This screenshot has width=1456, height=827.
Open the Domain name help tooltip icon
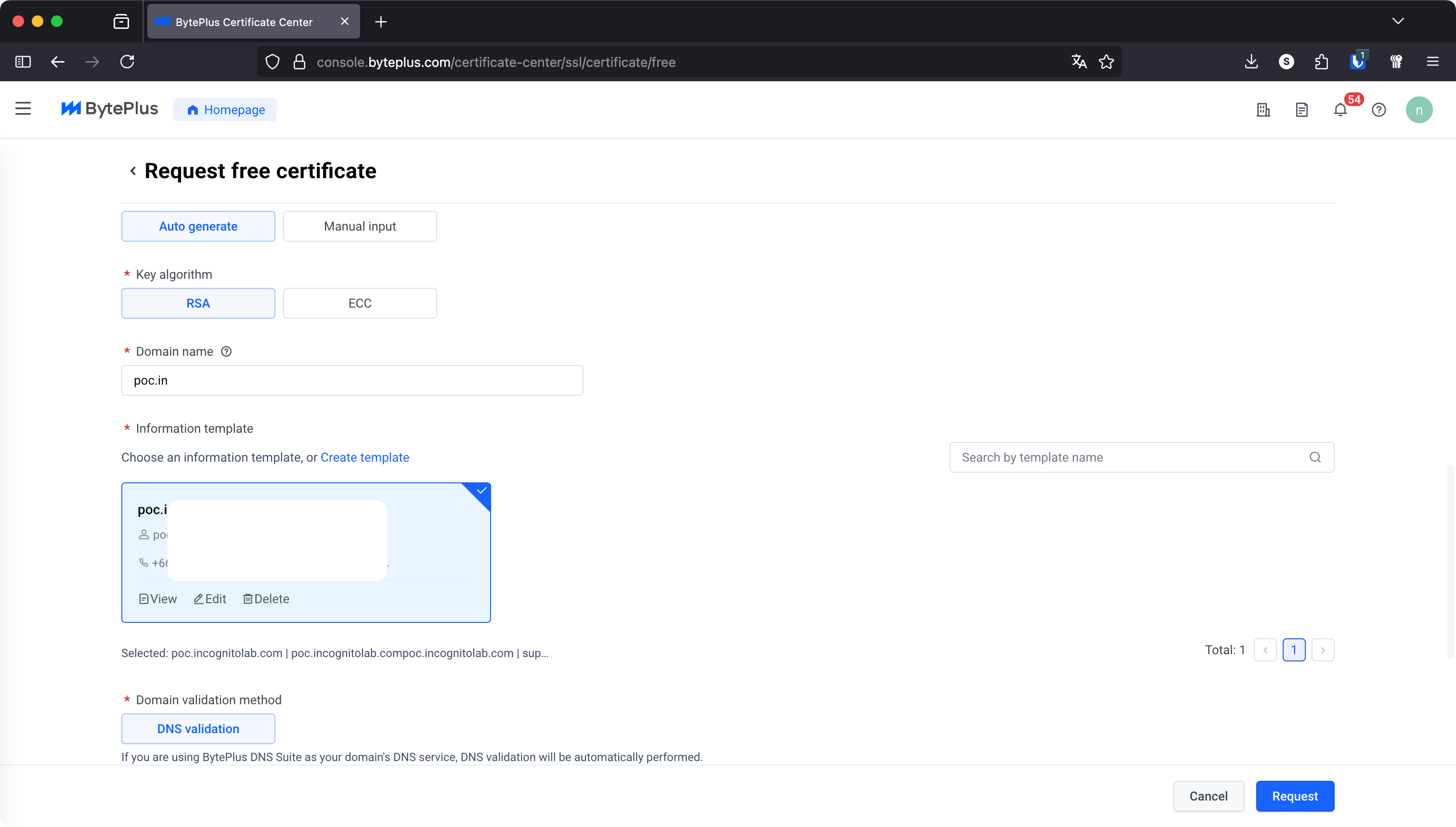coord(226,351)
